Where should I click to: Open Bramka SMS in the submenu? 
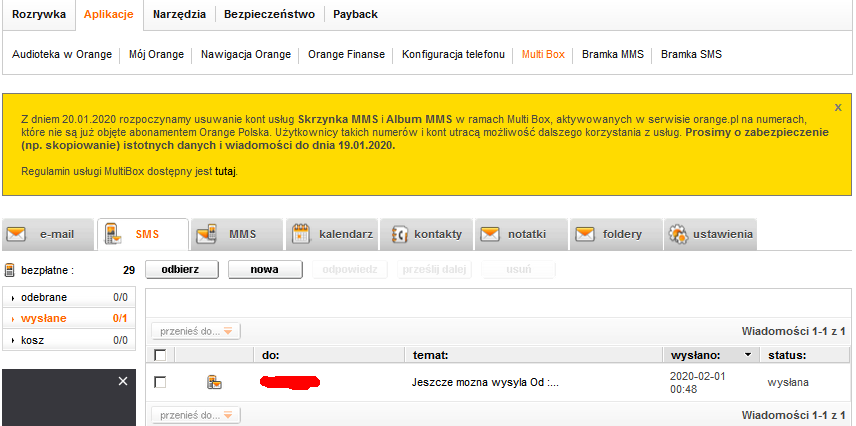(691, 54)
